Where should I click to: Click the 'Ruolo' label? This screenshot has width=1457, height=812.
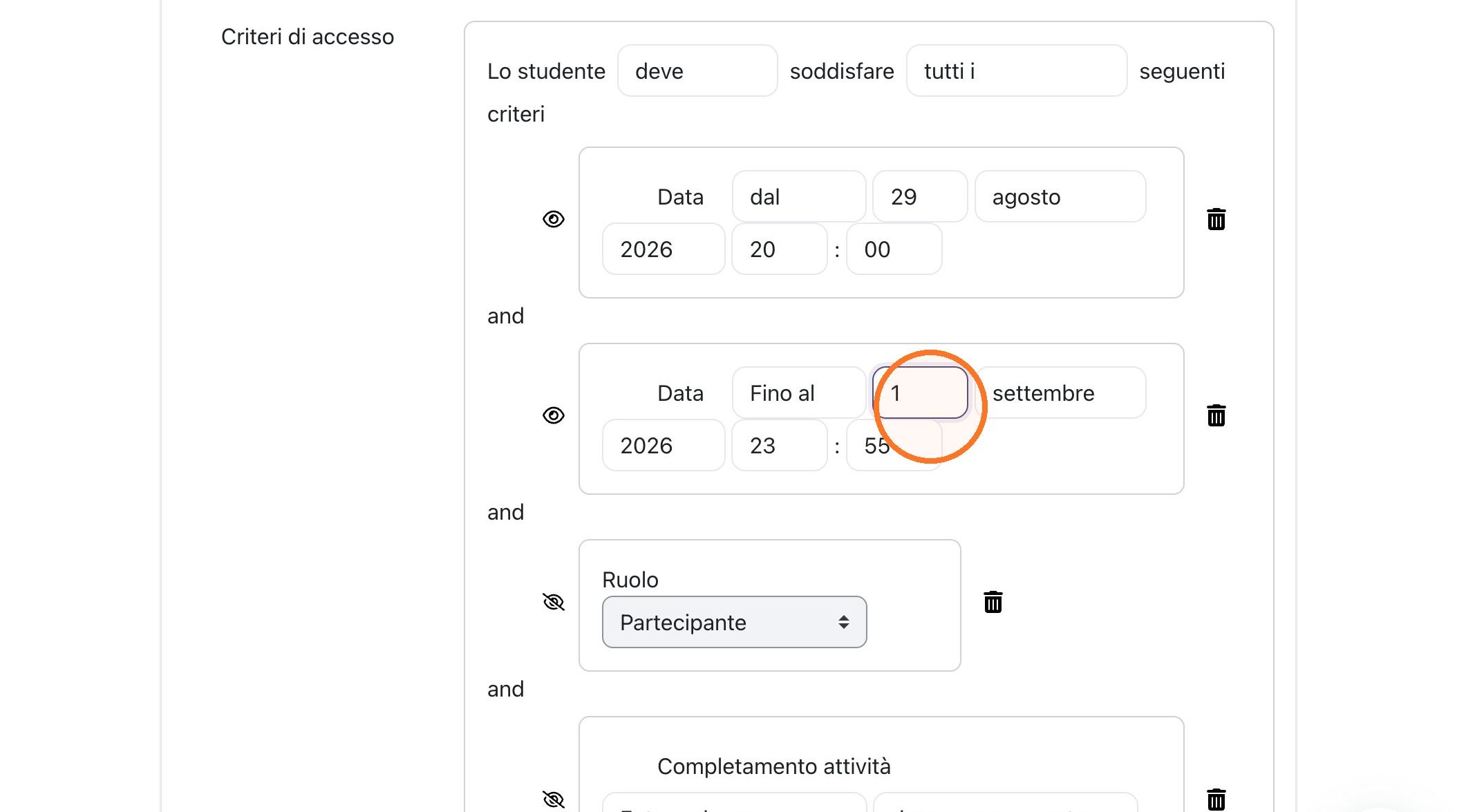click(630, 580)
